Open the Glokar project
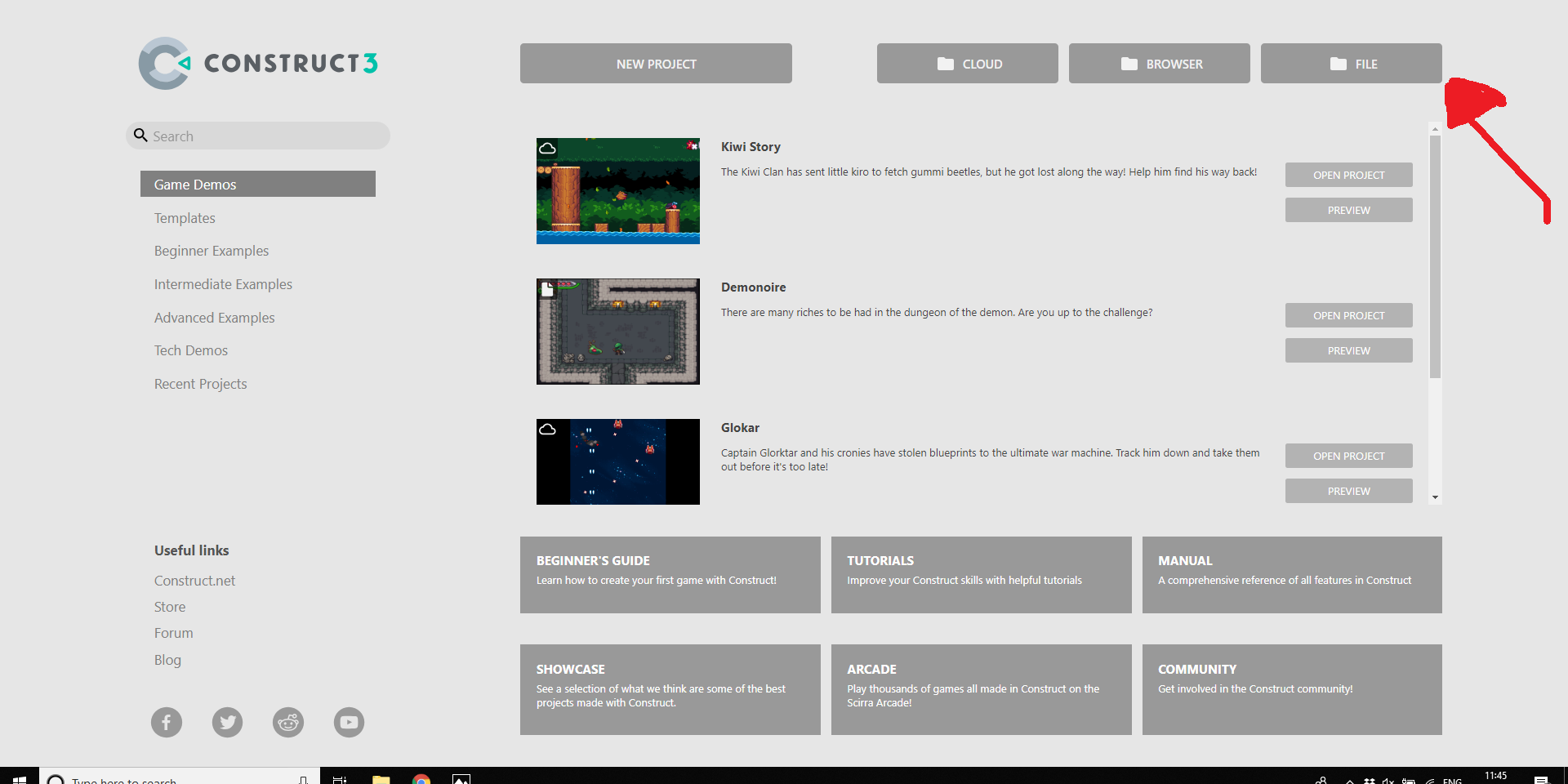 tap(1349, 456)
